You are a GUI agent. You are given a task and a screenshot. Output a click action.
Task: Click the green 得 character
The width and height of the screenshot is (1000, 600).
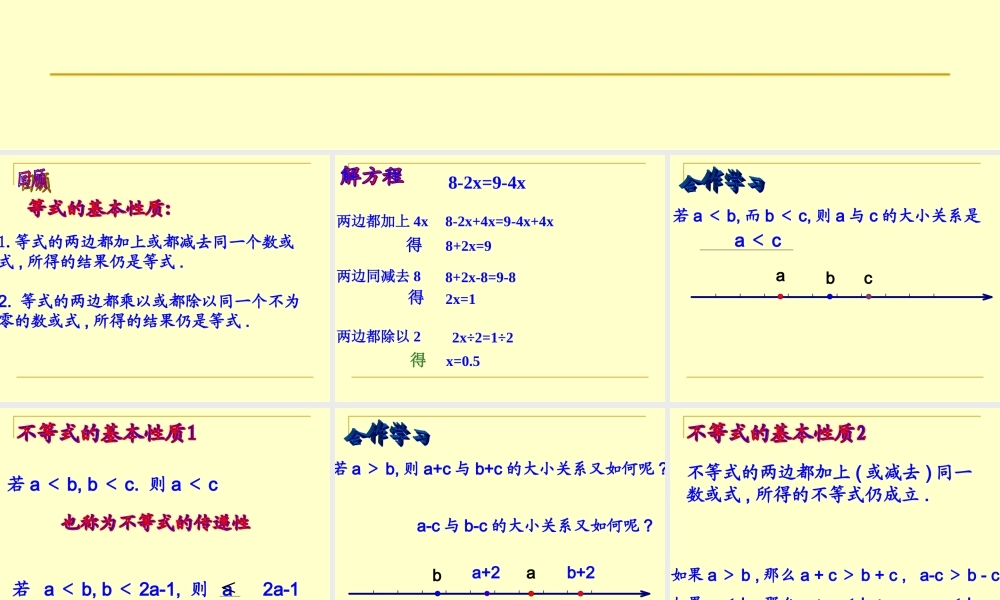[418, 360]
